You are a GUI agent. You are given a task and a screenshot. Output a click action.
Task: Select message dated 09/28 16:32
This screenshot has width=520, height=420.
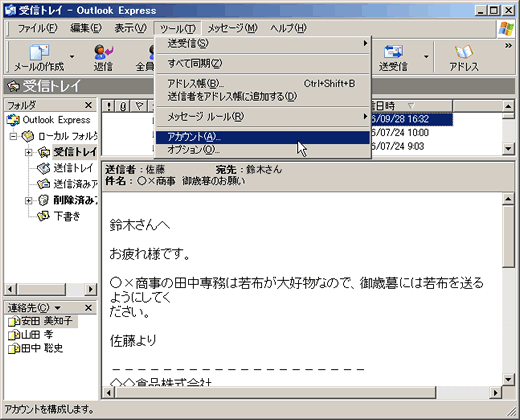click(411, 119)
